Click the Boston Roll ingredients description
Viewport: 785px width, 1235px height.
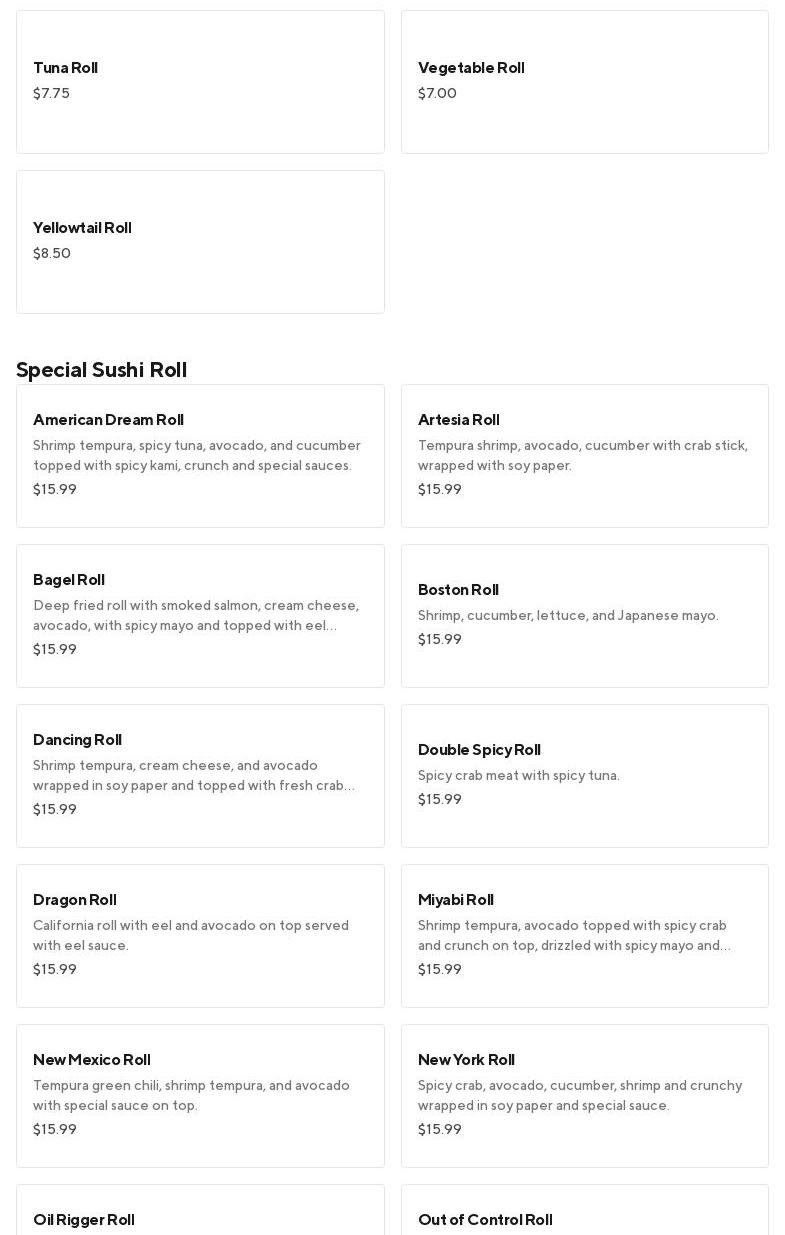click(568, 616)
